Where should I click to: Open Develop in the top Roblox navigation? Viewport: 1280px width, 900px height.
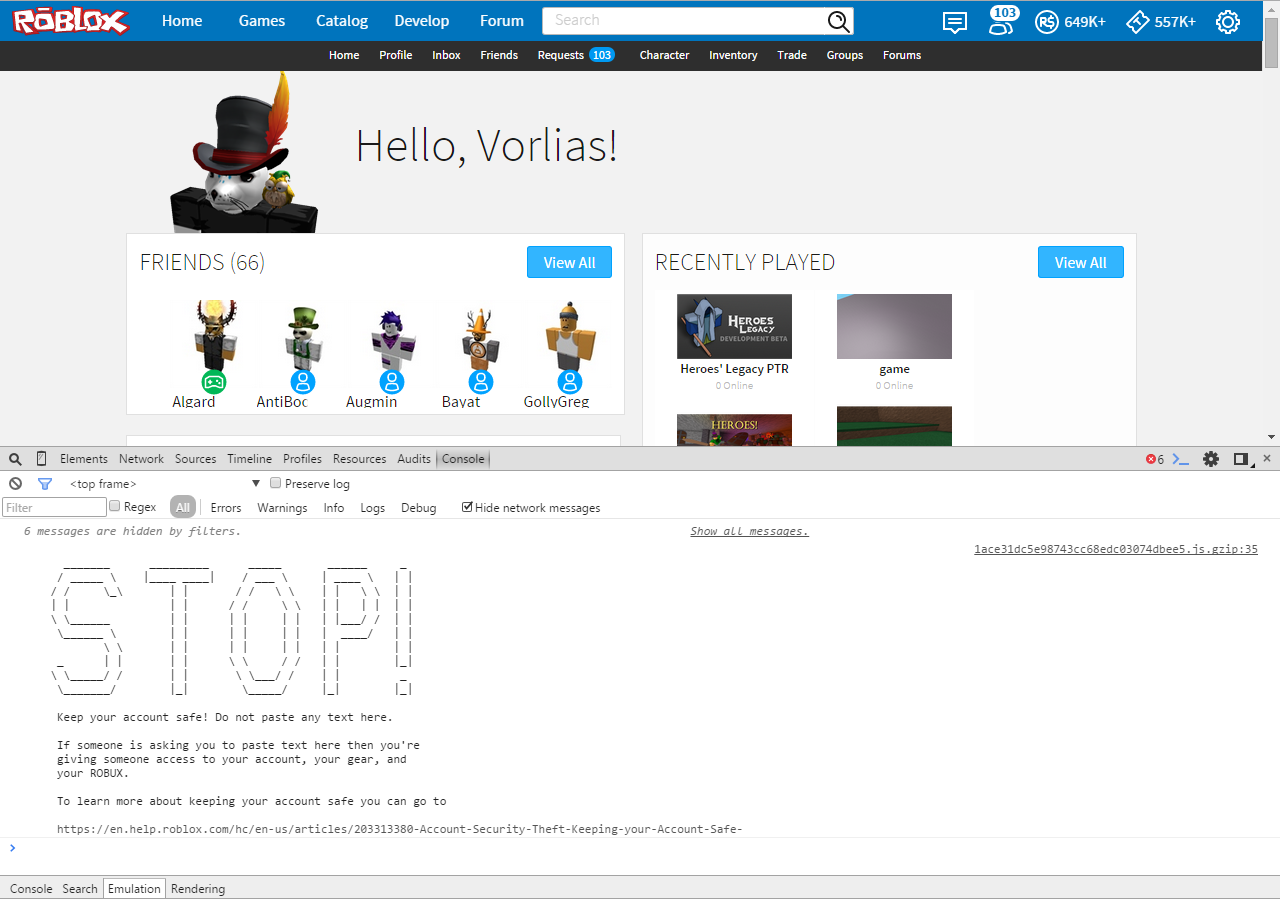422,21
